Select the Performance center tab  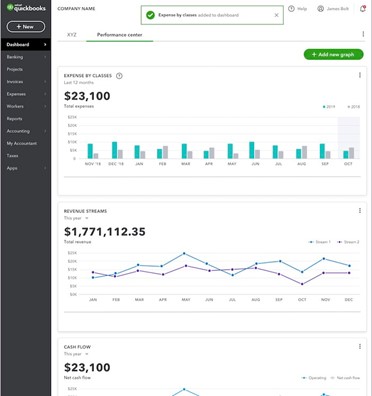coord(120,35)
